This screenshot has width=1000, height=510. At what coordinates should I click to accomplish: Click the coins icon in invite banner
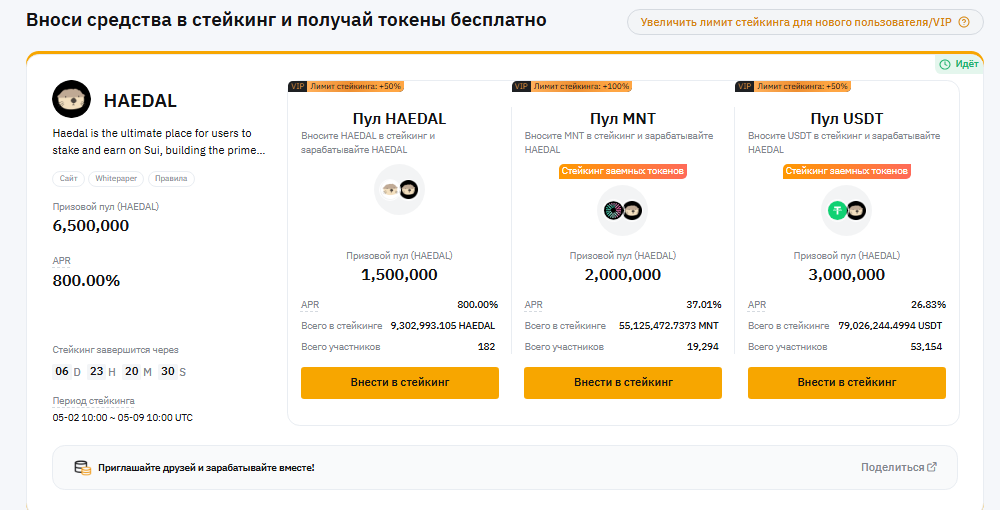tap(83, 467)
